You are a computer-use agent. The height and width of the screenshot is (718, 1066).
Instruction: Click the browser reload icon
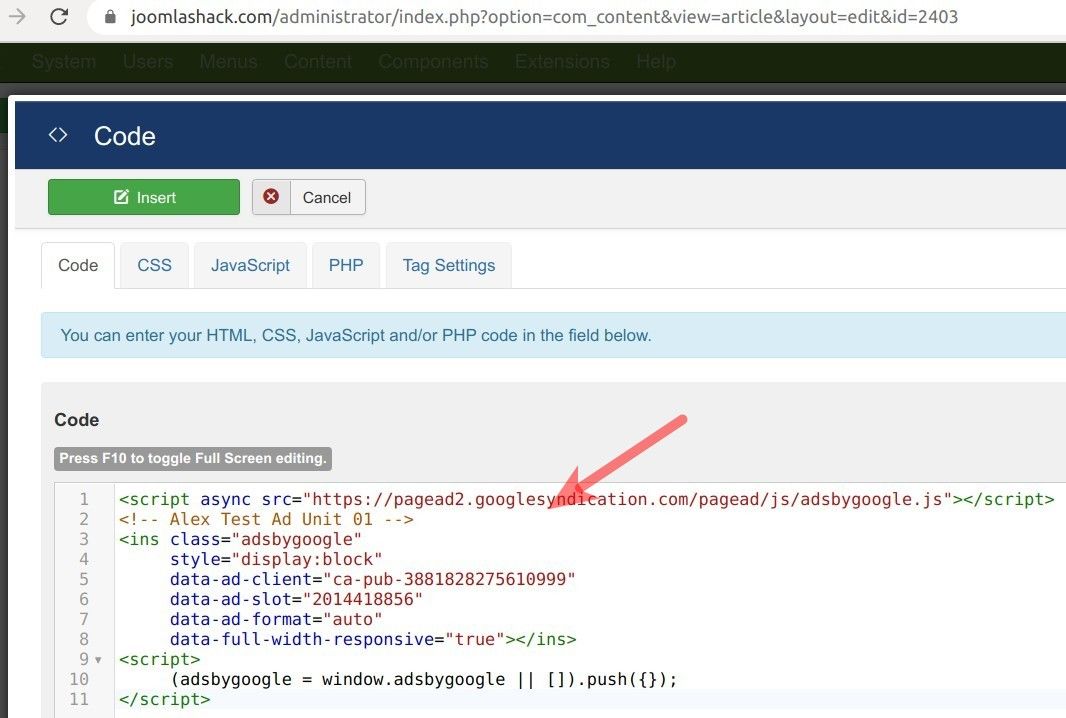point(59,16)
